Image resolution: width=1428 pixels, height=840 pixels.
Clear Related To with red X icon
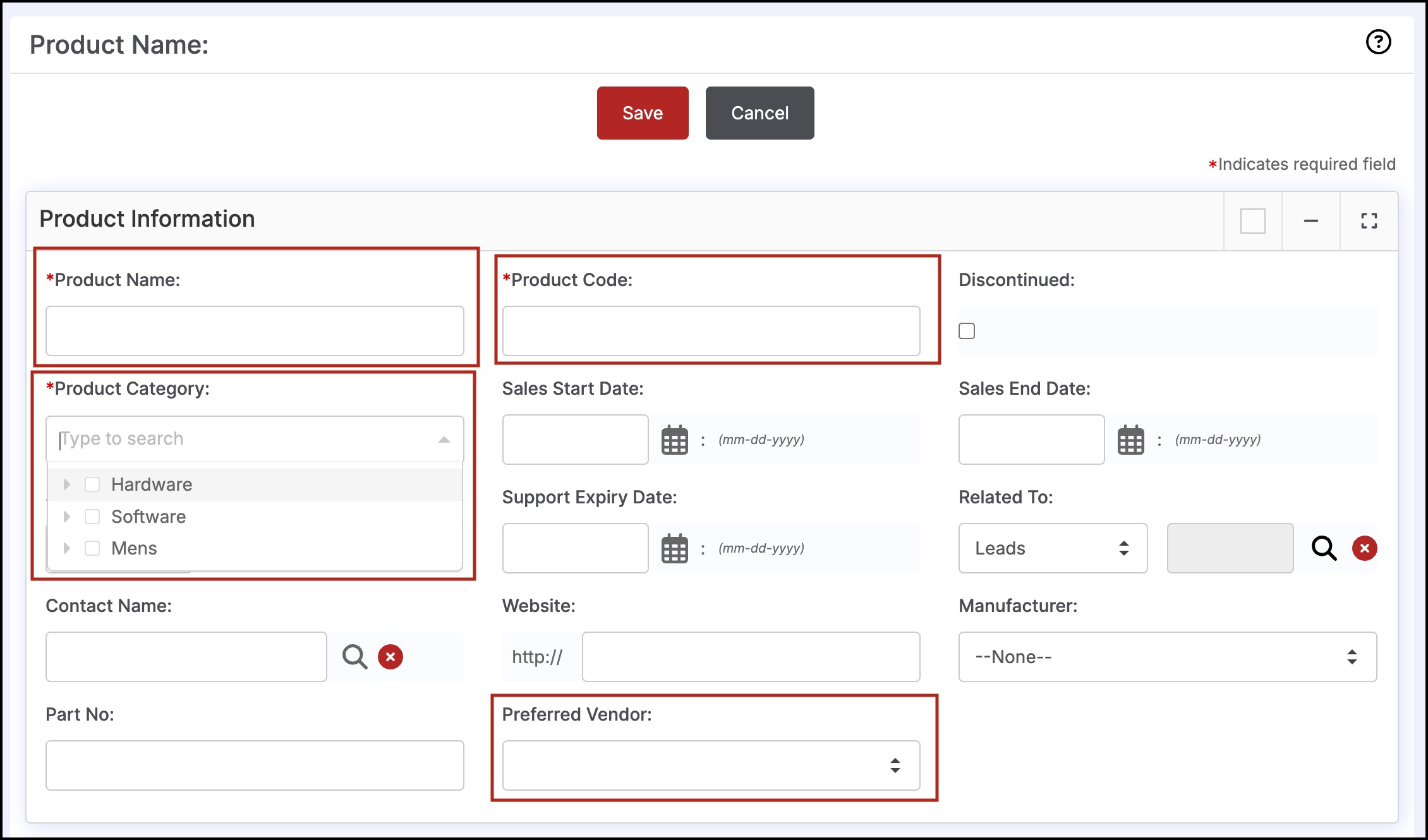coord(1364,548)
